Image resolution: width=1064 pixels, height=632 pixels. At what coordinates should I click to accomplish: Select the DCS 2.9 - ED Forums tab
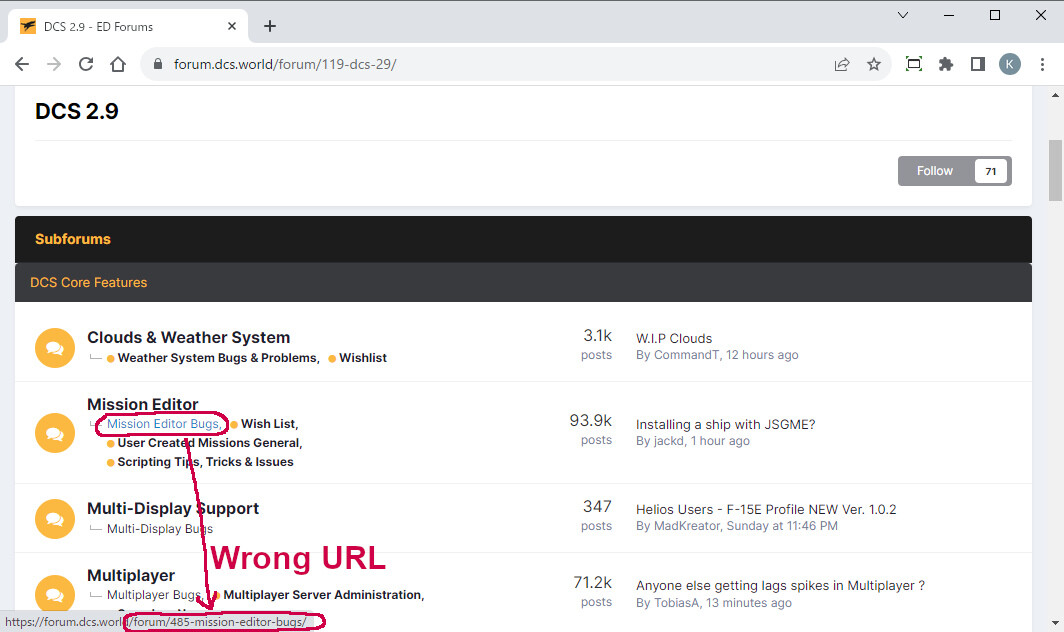click(x=126, y=26)
